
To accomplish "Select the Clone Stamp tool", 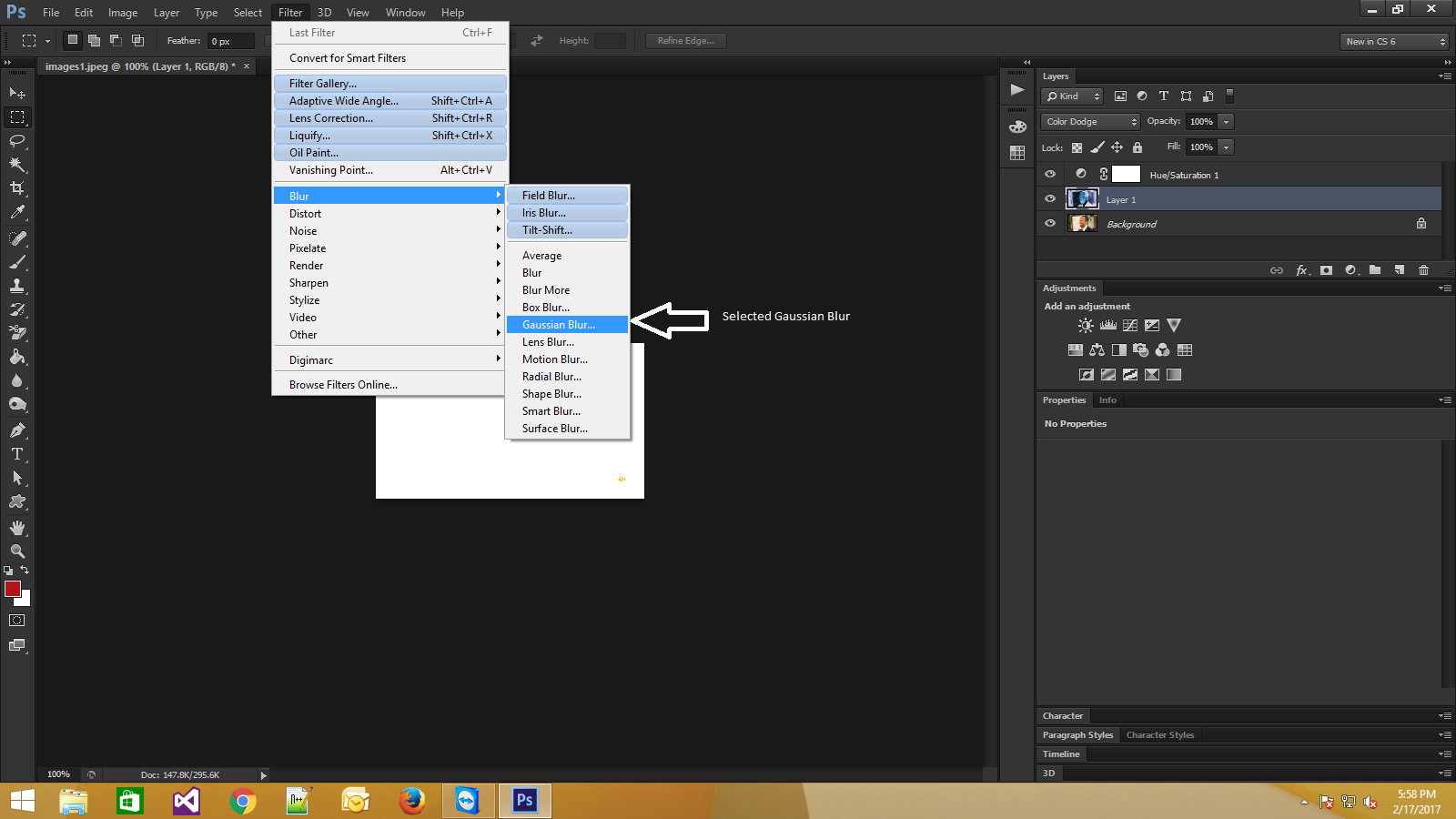I will pos(17,285).
